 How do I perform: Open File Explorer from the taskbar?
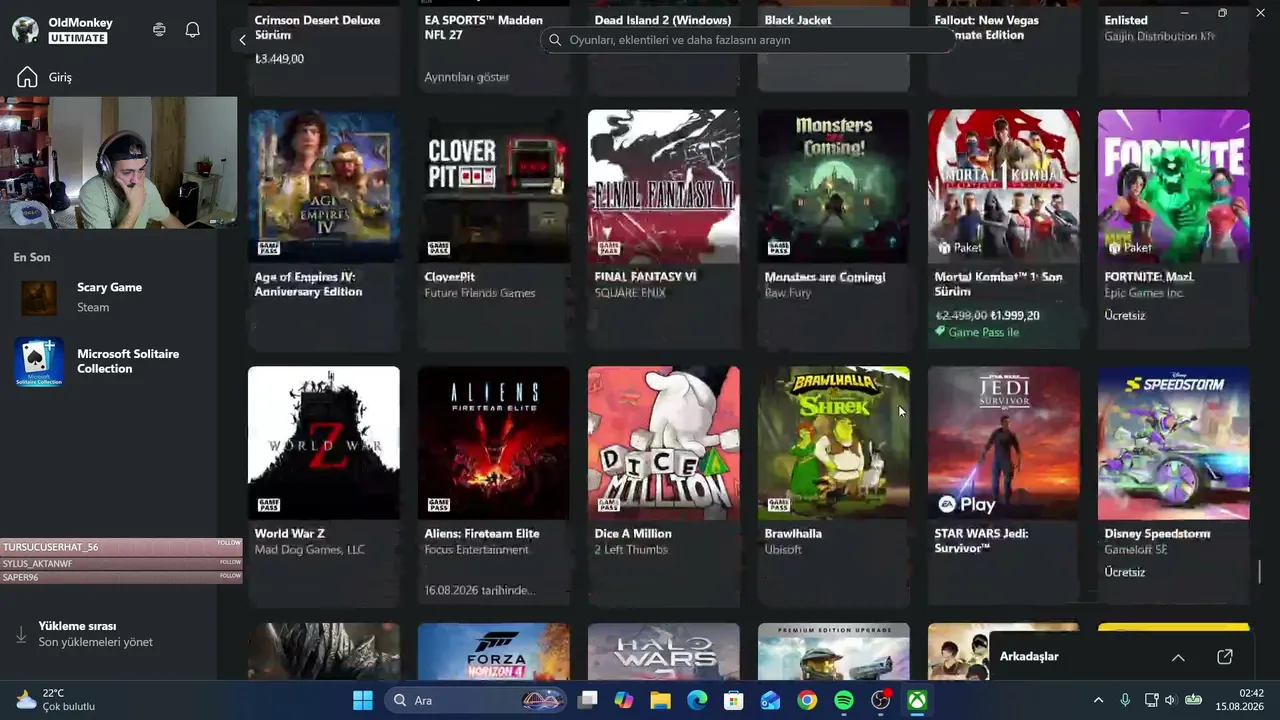pyautogui.click(x=661, y=700)
